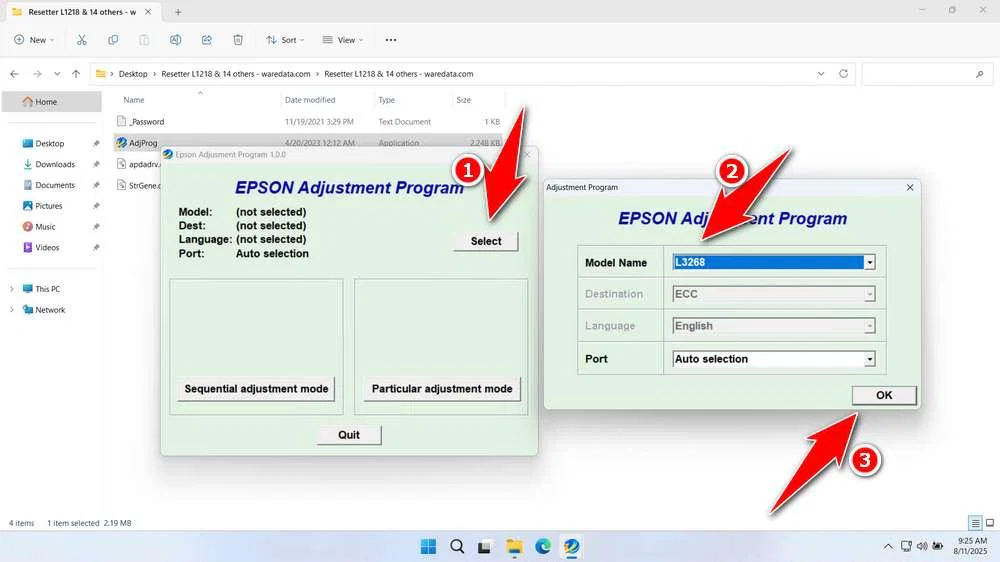Open File Explorer from taskbar
Screen dimensions: 1000x562
[x=514, y=546]
